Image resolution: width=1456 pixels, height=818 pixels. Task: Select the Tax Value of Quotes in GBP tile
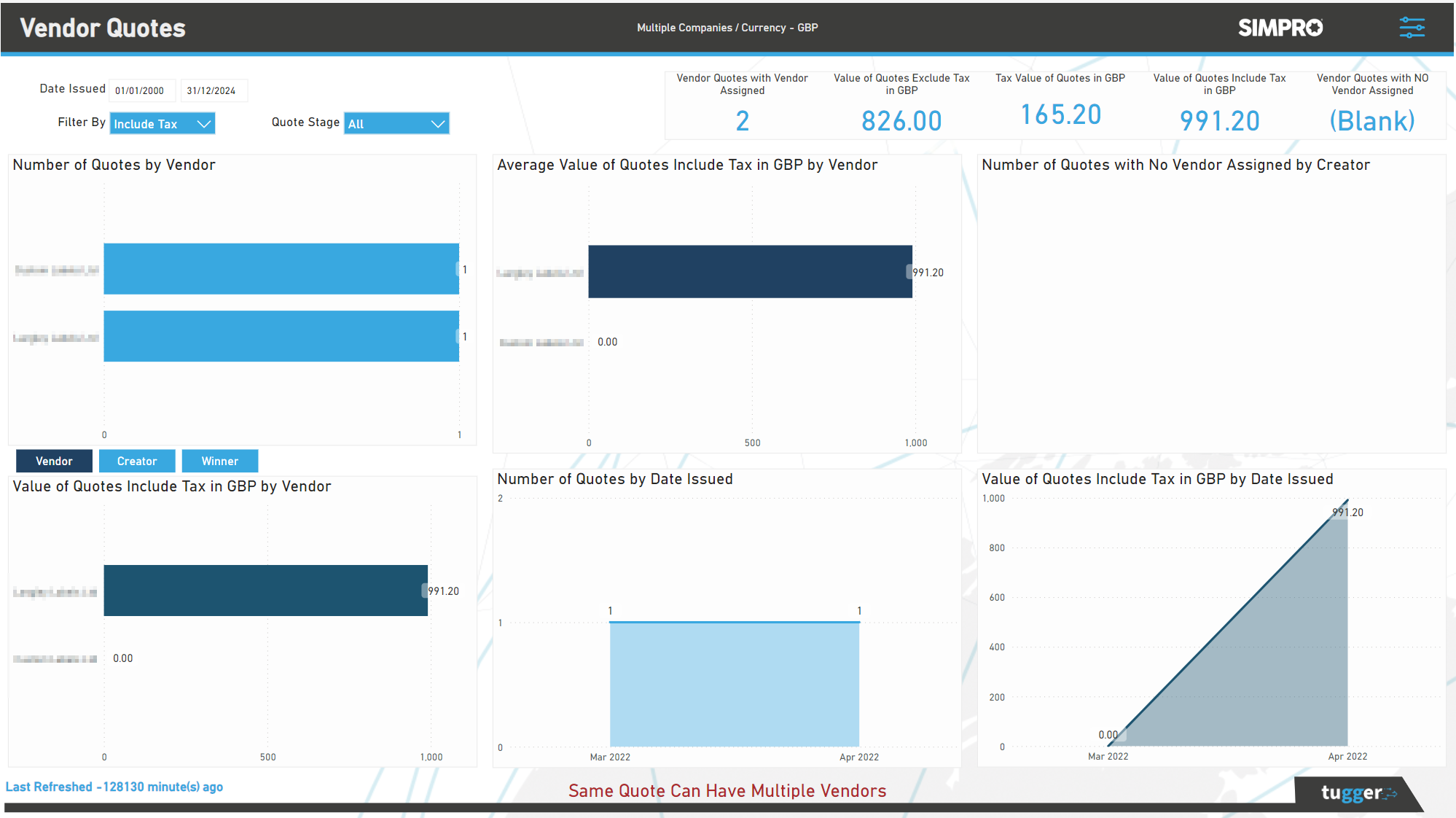coord(1060,102)
